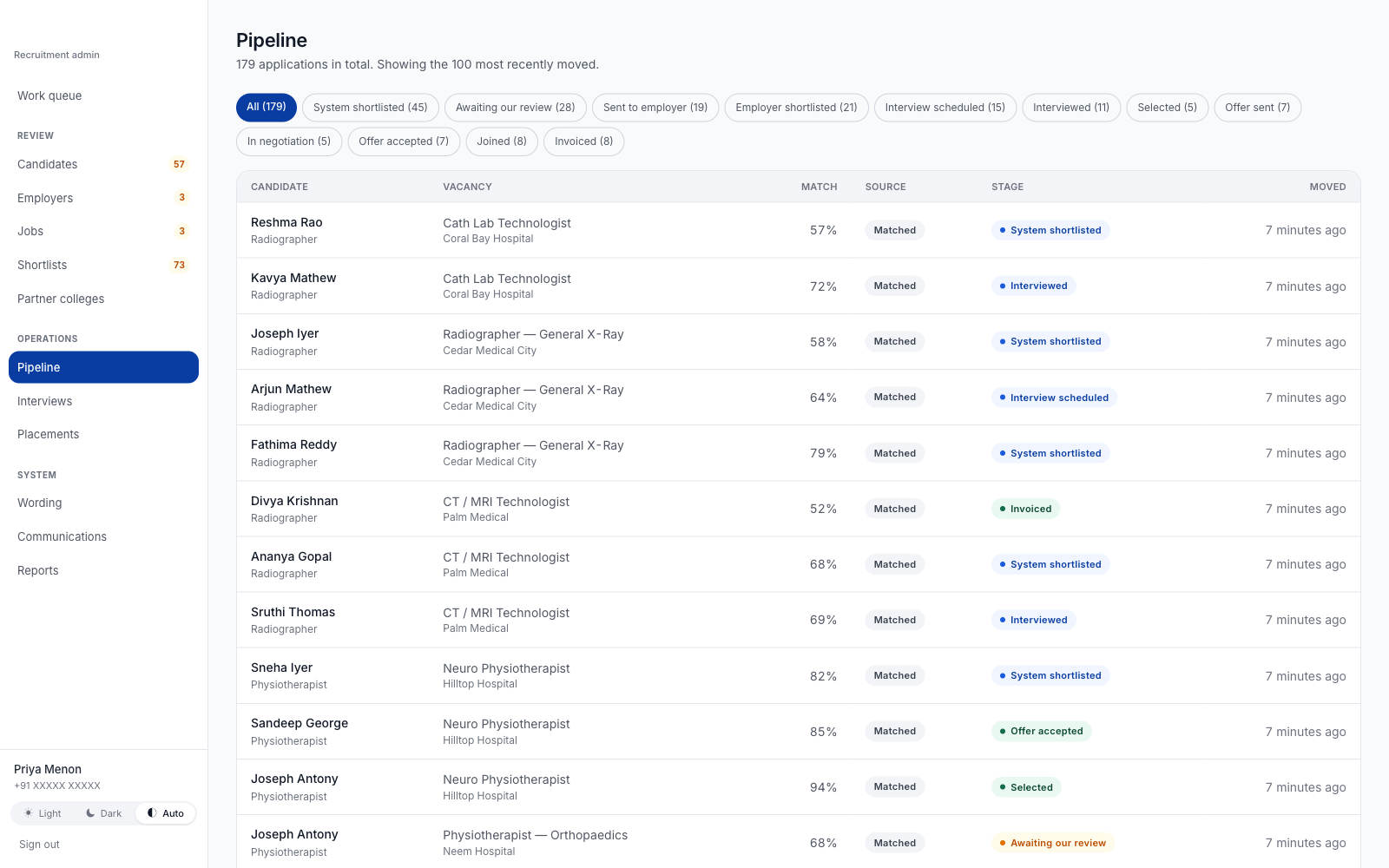Filter by Employer shortlisted (21)
This screenshot has width=1389, height=868.
(x=796, y=108)
